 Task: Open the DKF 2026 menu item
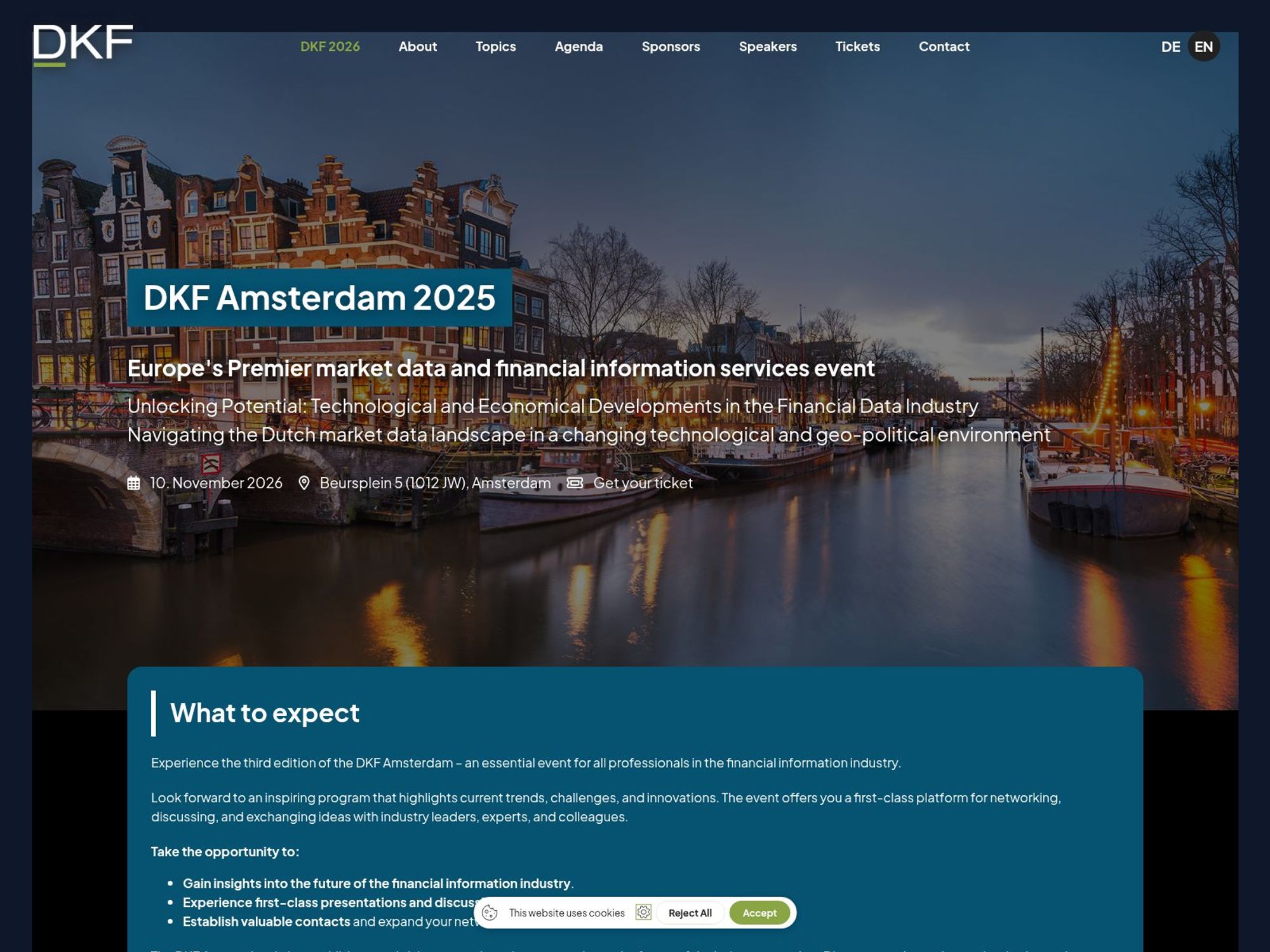(x=331, y=46)
